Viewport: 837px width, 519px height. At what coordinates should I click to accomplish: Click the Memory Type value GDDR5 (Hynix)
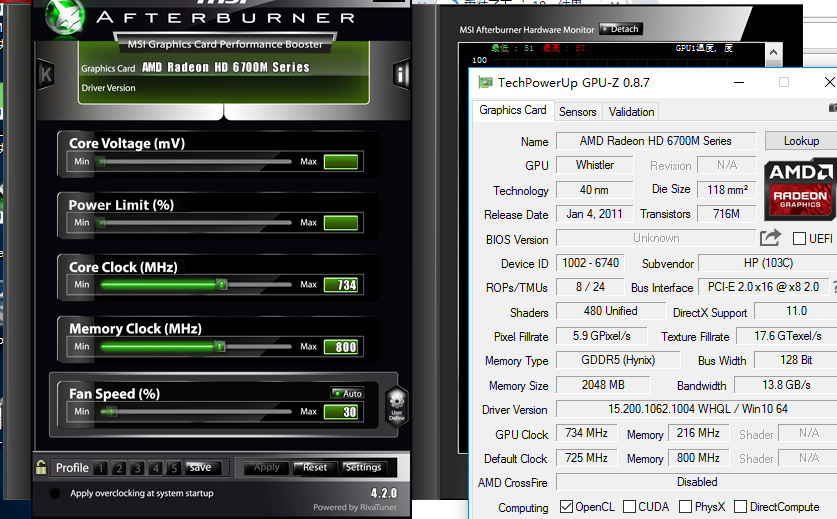618,360
